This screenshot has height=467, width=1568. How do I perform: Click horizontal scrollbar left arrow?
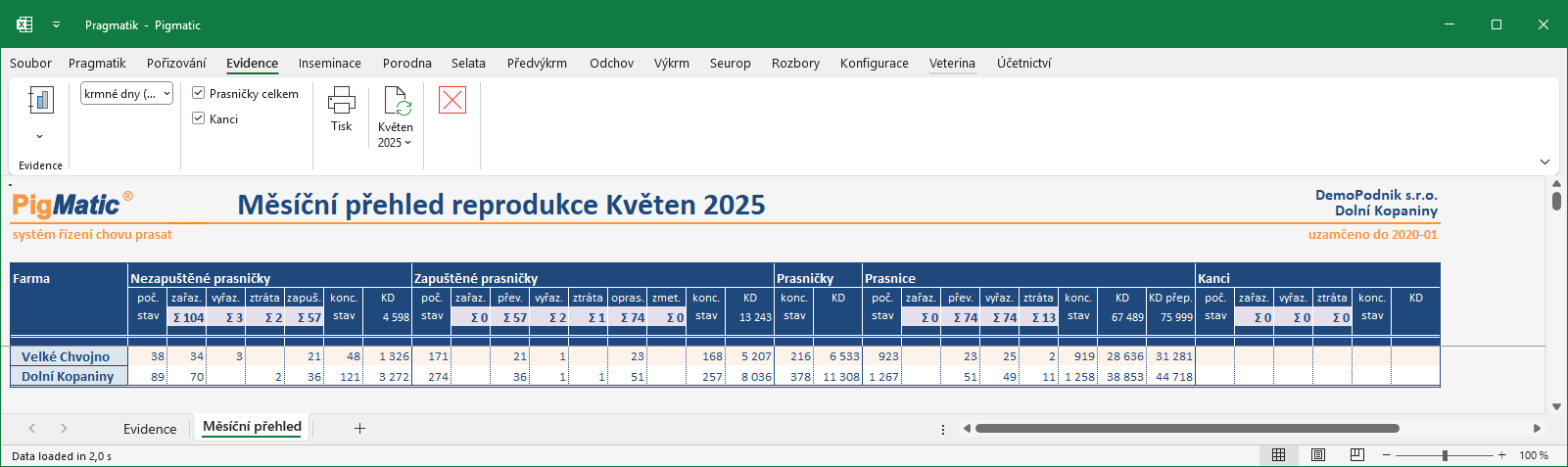967,428
